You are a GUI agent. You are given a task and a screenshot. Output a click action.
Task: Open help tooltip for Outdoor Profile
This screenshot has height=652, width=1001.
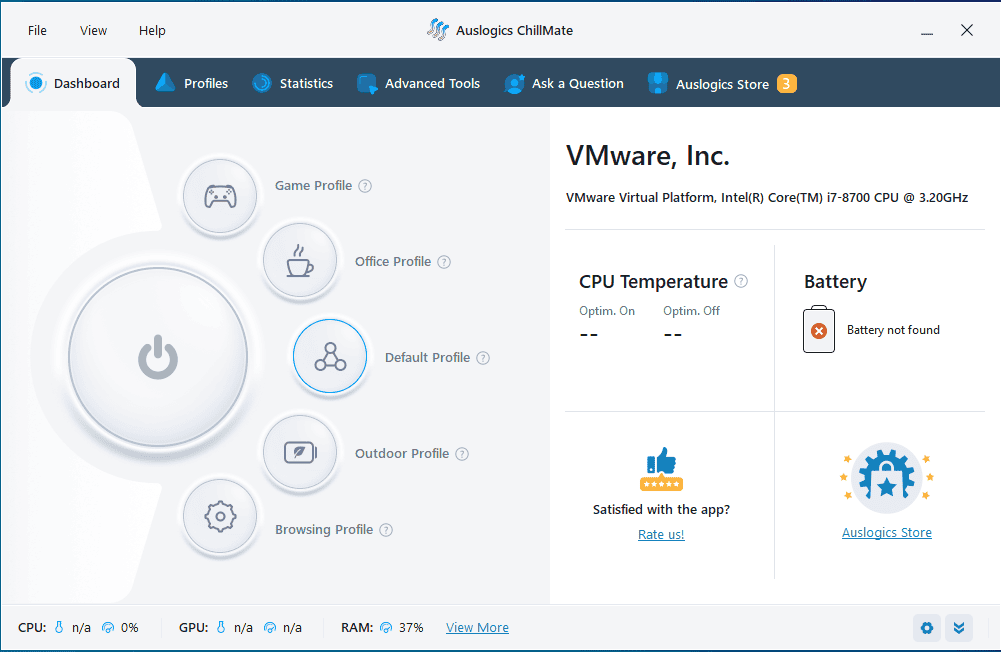click(462, 454)
